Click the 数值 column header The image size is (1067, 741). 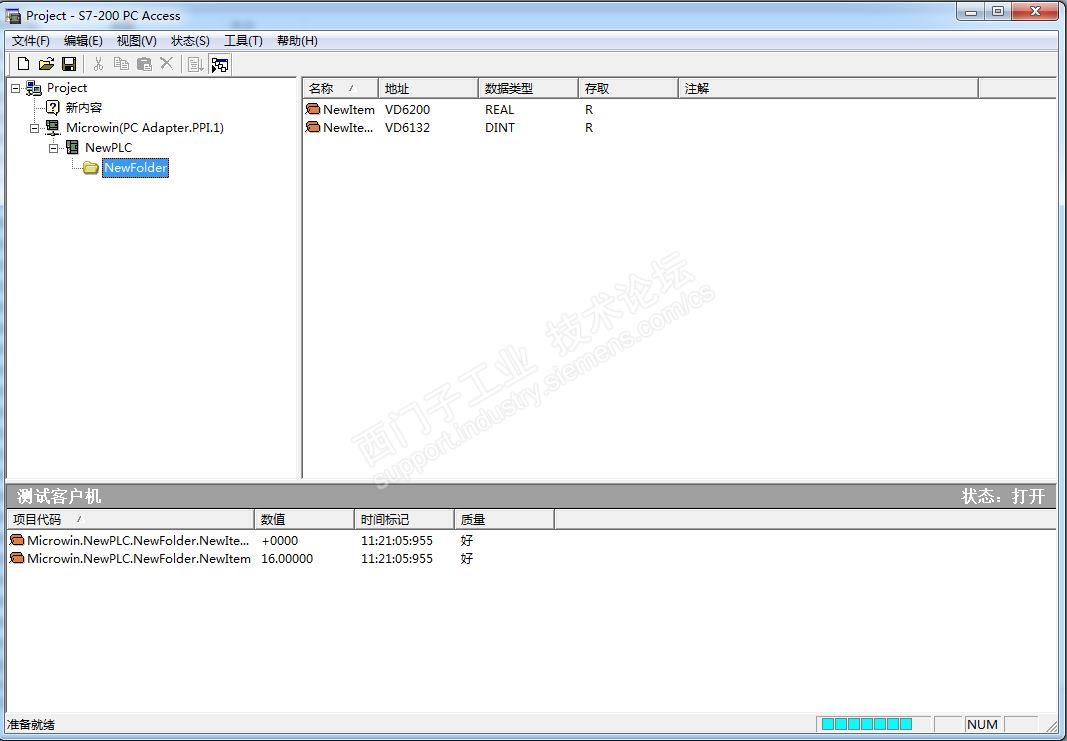pos(304,519)
